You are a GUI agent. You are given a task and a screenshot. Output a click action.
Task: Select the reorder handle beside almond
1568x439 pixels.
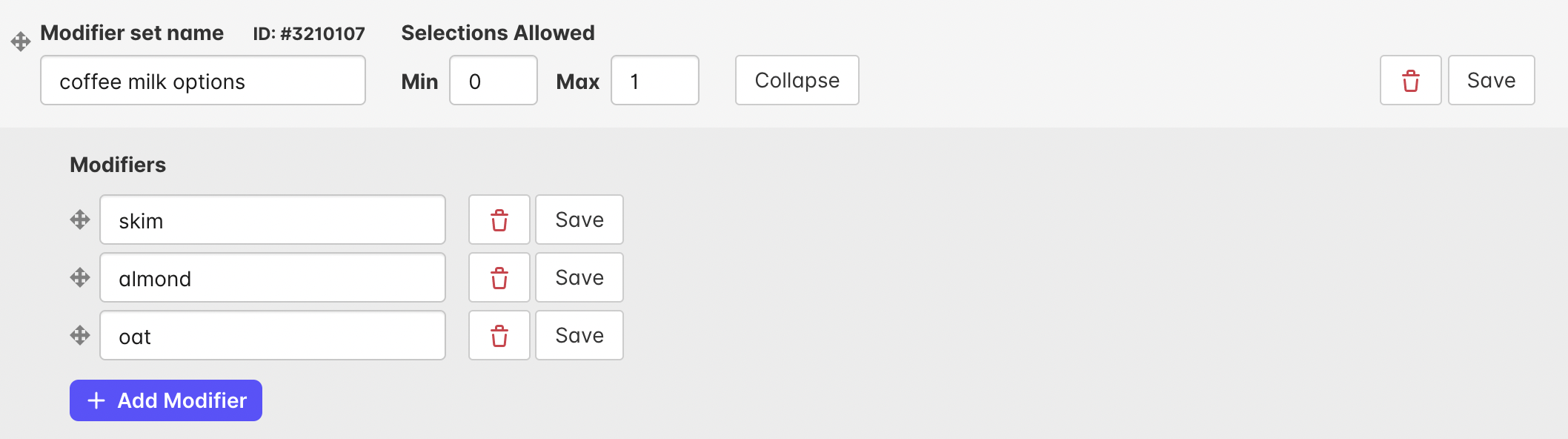tap(80, 277)
